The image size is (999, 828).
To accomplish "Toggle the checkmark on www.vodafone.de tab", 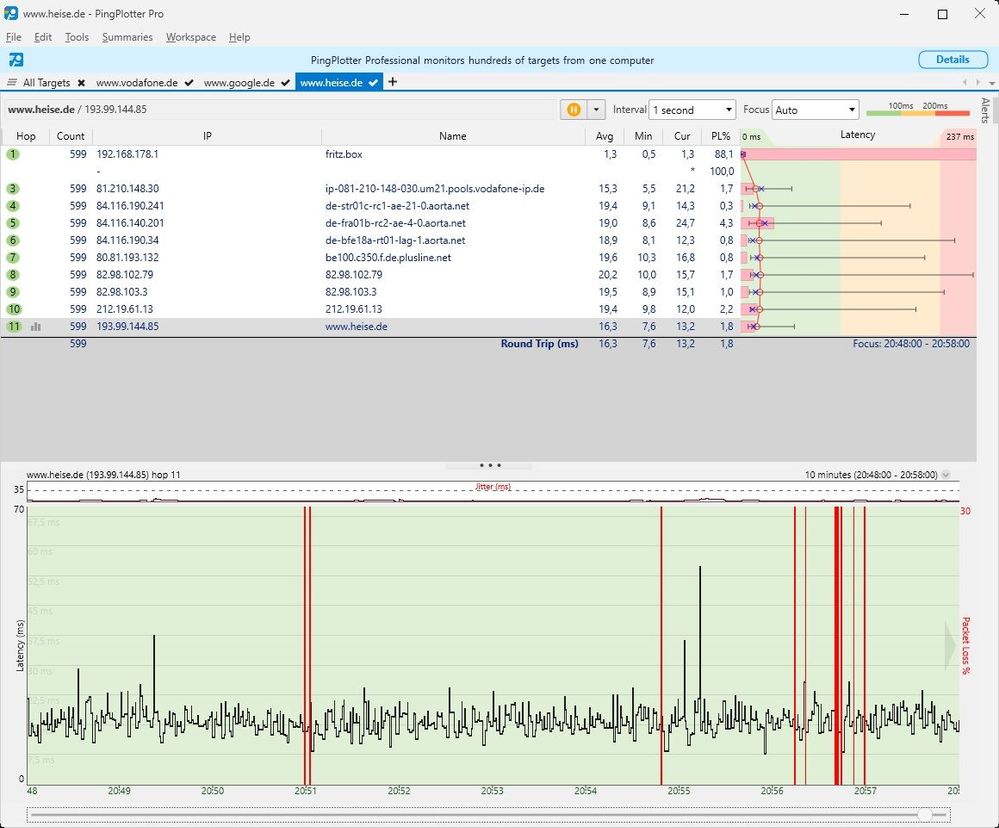I will click(189, 83).
